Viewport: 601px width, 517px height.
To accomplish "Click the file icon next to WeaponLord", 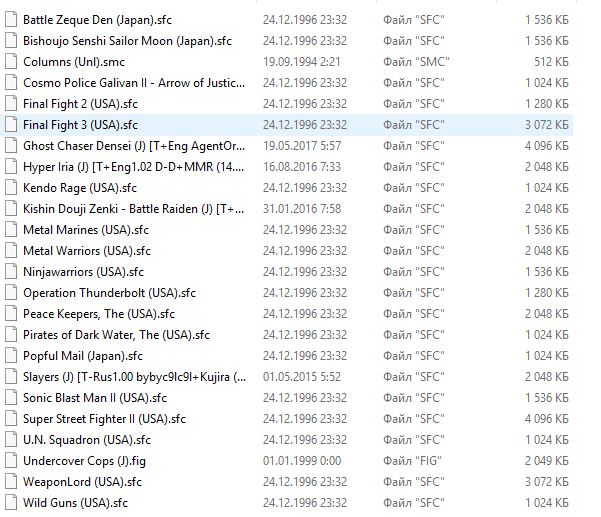I will [x=11, y=482].
